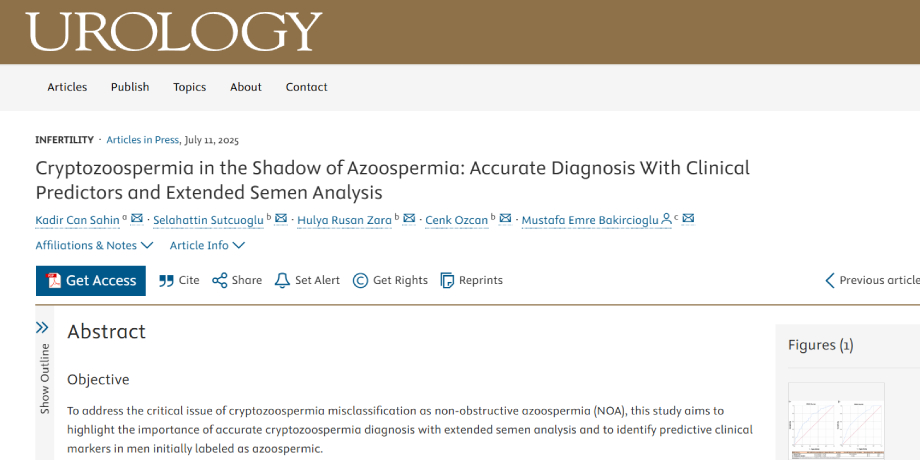
Task: Expand Affiliations & Notes section
Action: pyautogui.click(x=94, y=245)
